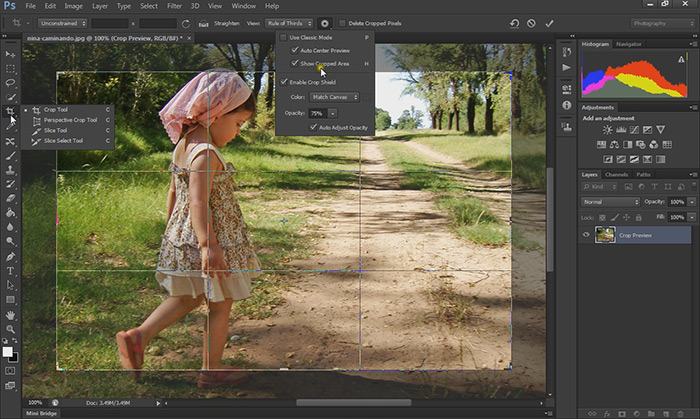Open the Normal blend mode dropdown

(610, 201)
